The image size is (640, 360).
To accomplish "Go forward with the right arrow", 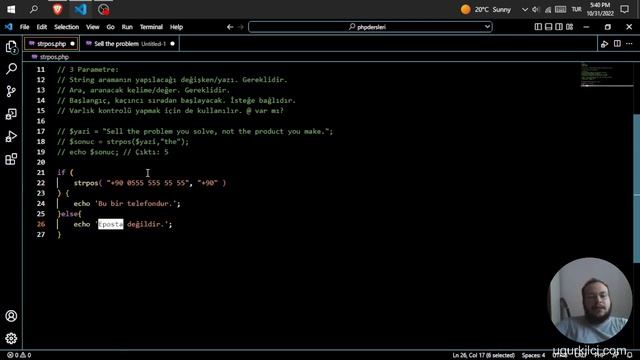I will [x=240, y=27].
